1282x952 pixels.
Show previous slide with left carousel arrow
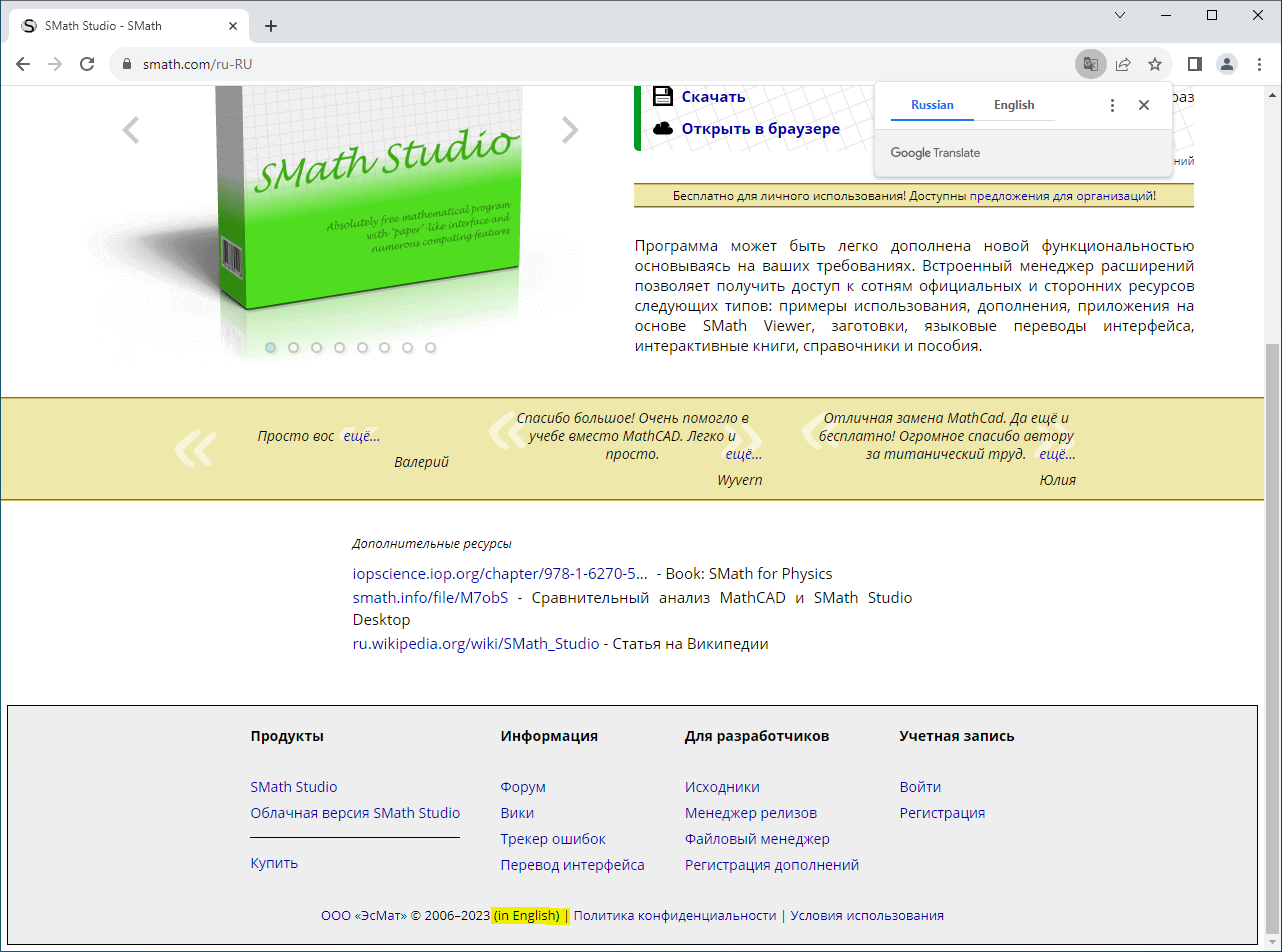[x=131, y=130]
